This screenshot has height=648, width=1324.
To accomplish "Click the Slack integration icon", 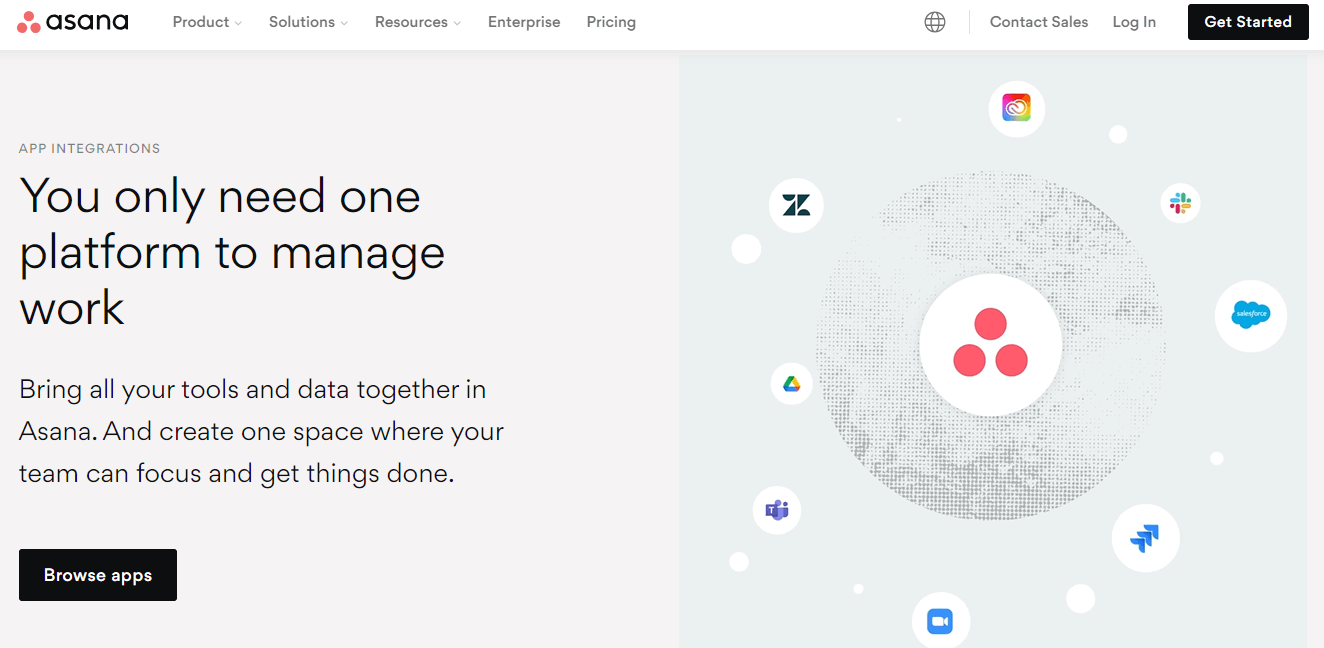I will (x=1181, y=203).
